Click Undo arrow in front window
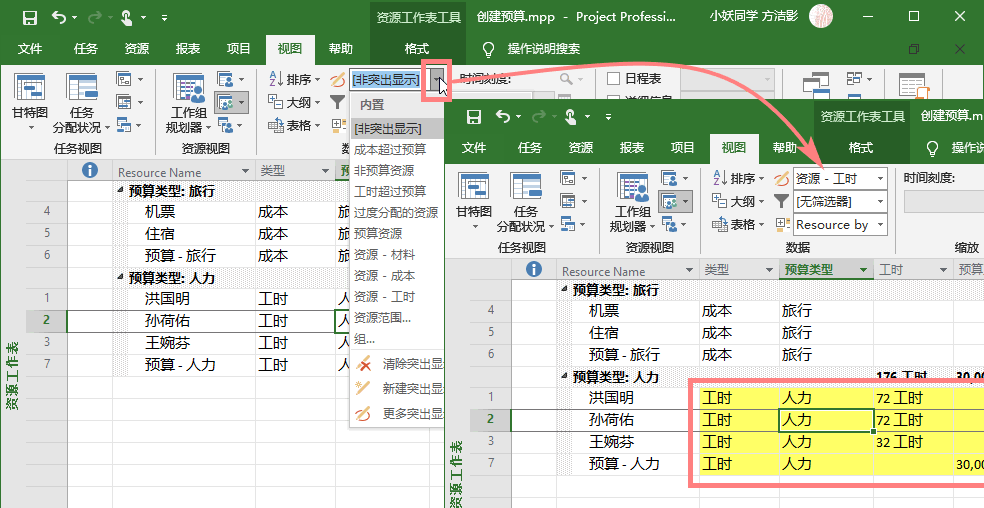 [x=503, y=117]
